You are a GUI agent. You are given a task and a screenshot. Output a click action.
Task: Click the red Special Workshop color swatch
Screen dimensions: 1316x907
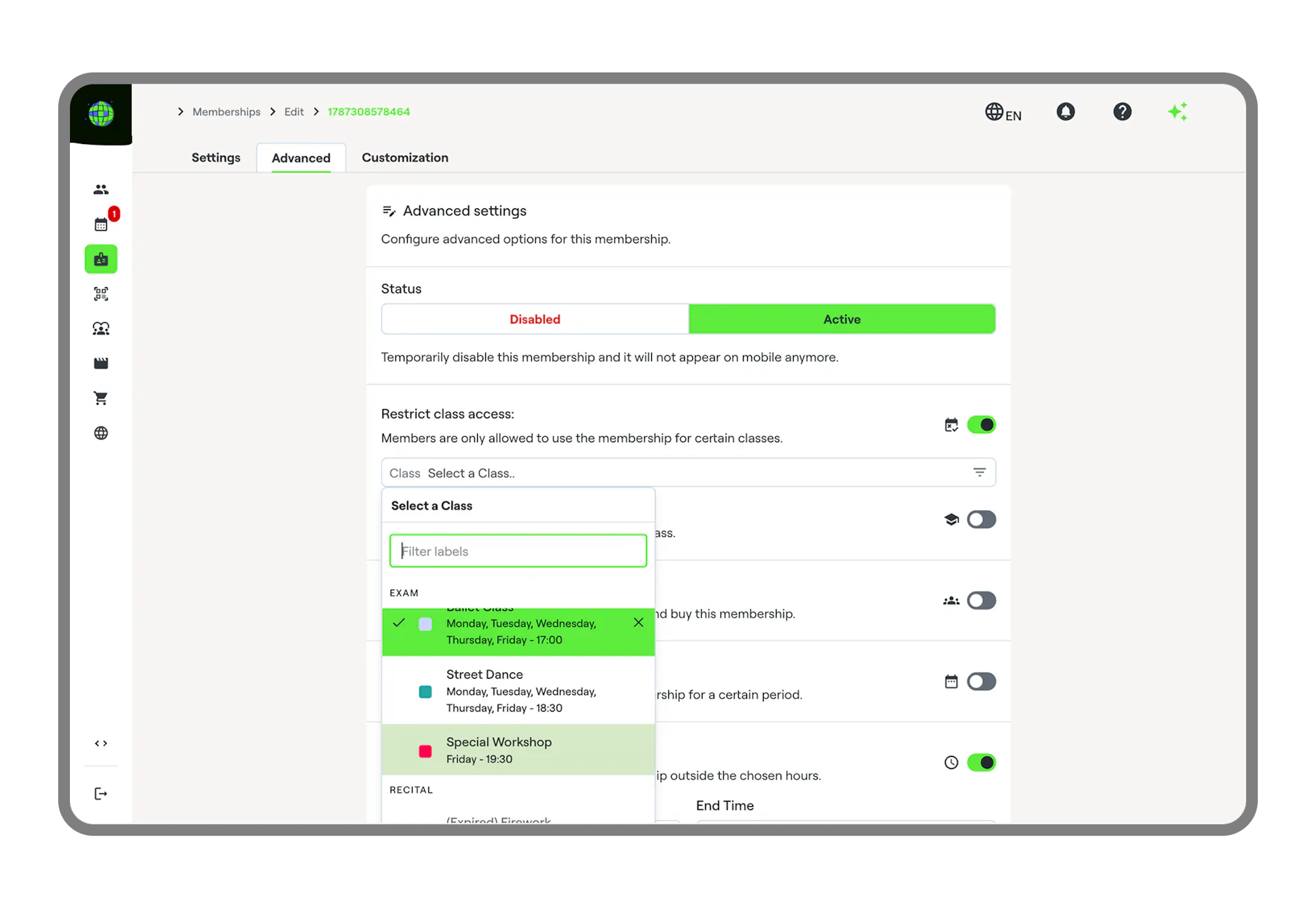[425, 751]
